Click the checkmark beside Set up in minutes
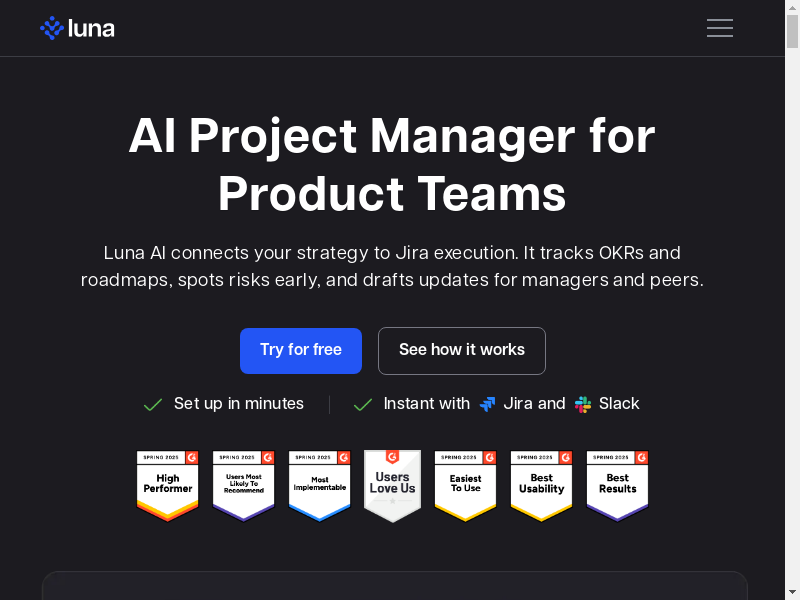This screenshot has height=600, width=800. (153, 404)
